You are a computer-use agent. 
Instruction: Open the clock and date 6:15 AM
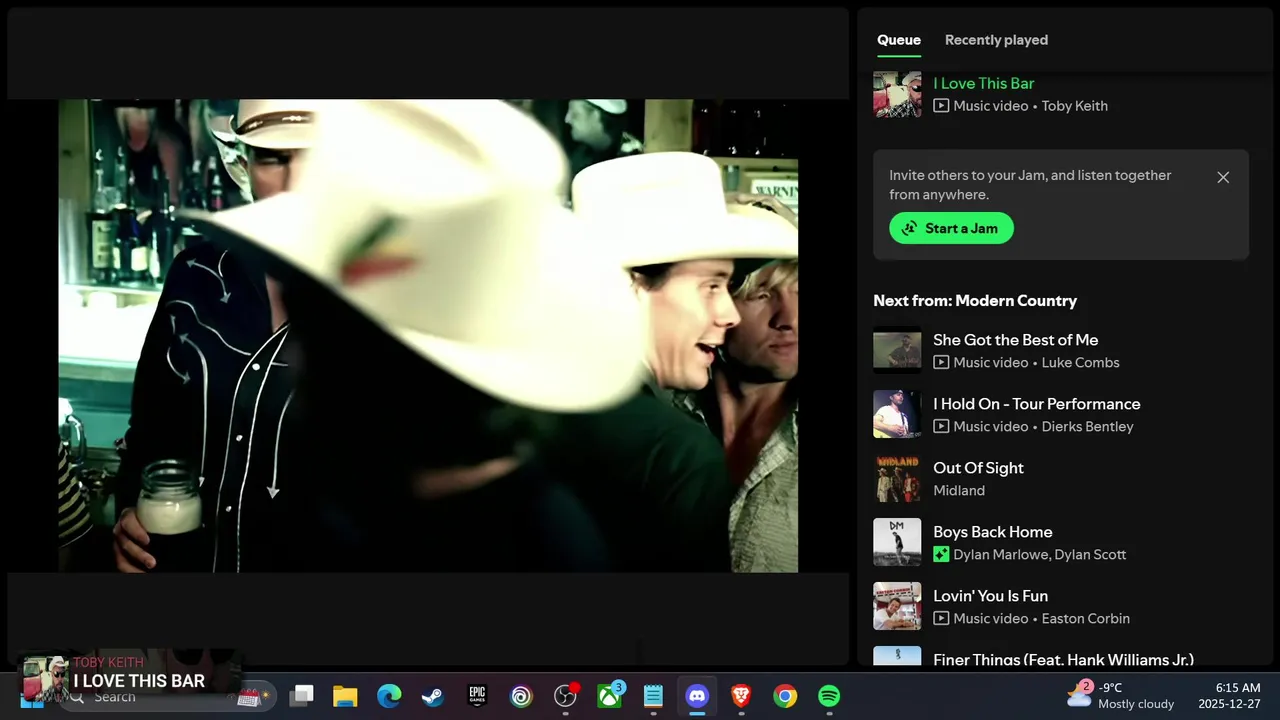point(1228,696)
